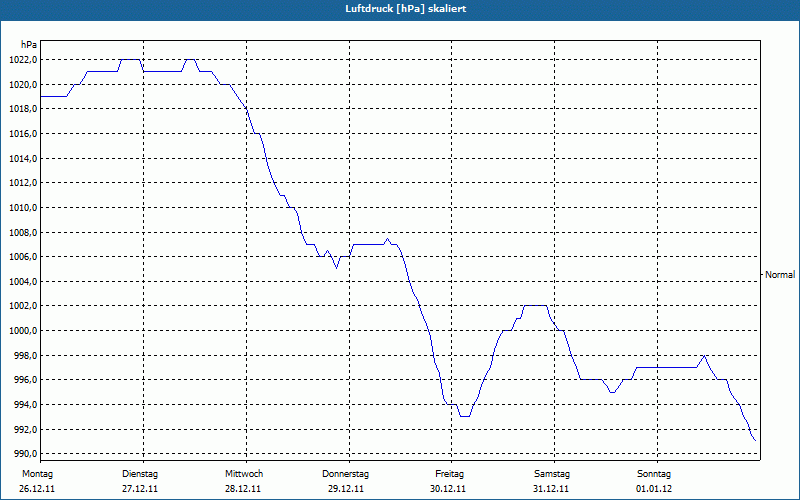Click the 1000,0 axis value
The height and width of the screenshot is (500, 800).
click(23, 331)
